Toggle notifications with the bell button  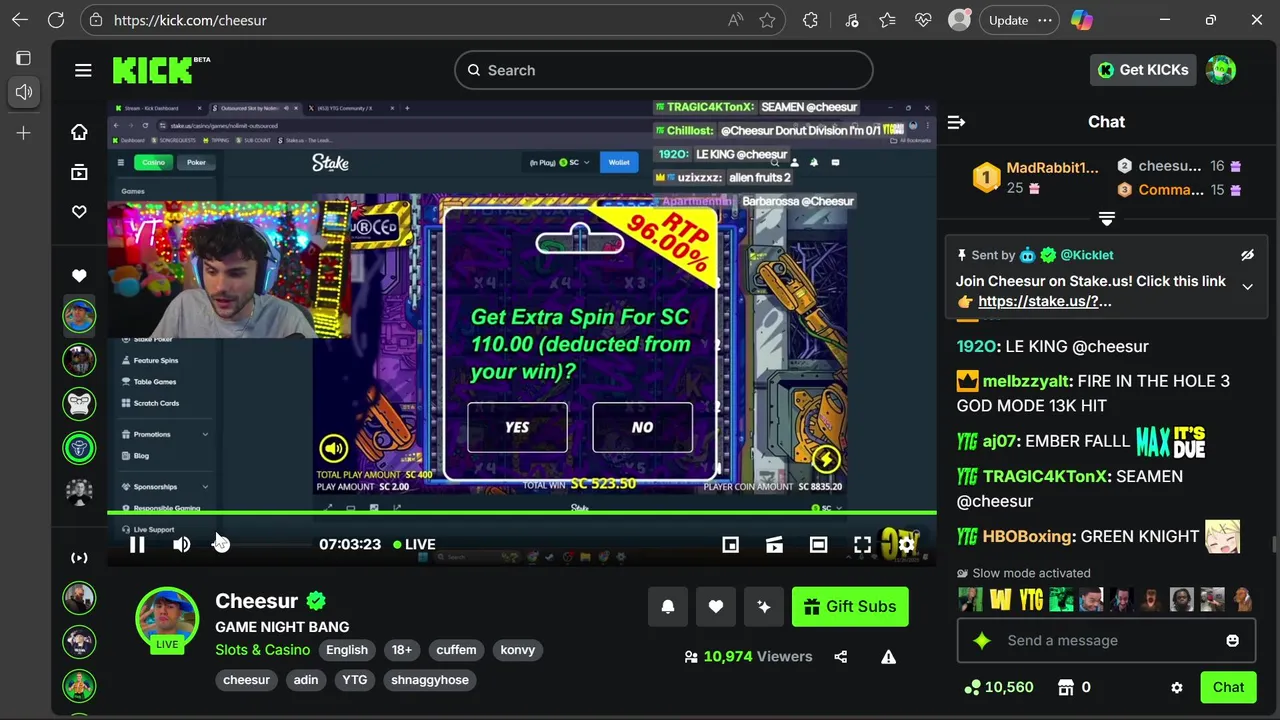(x=668, y=607)
